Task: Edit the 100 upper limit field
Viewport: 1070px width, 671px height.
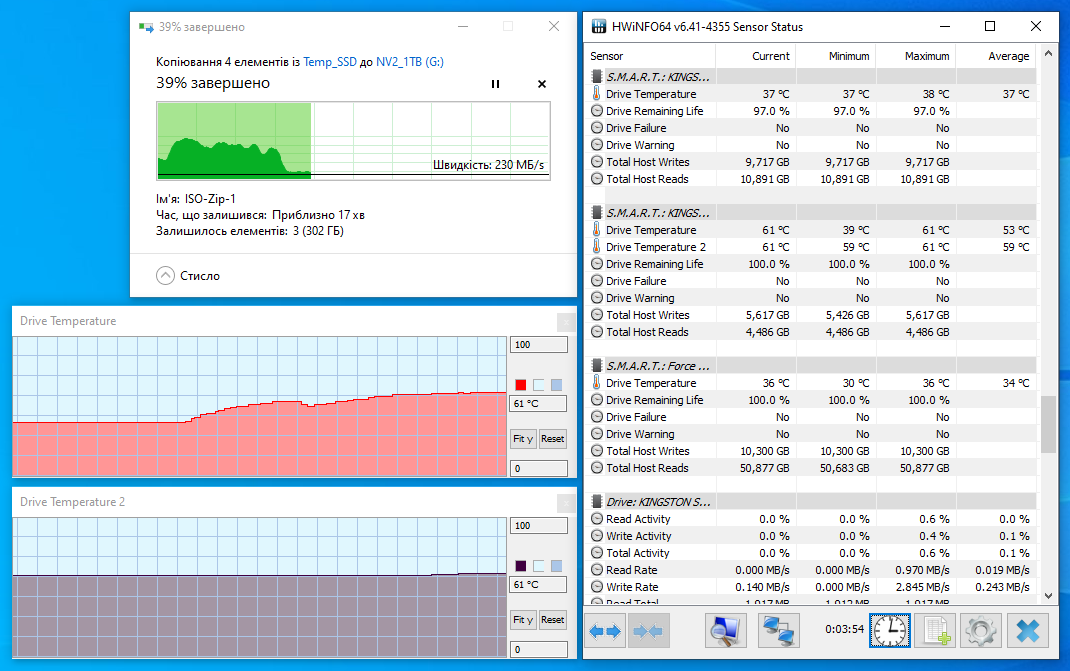Action: 538,343
